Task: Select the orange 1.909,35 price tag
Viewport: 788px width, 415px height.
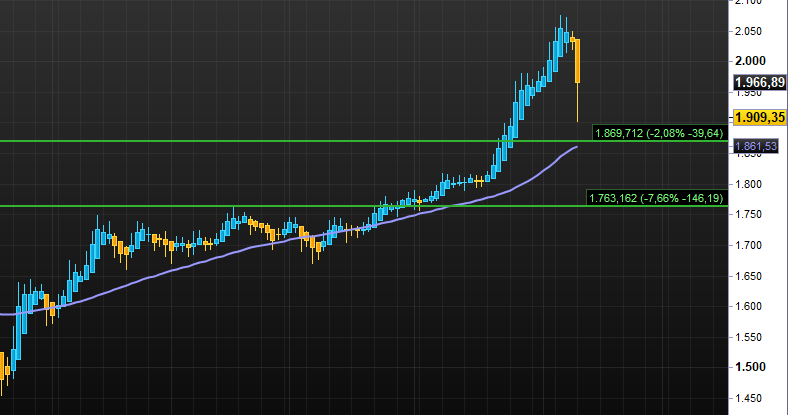Action: tap(757, 118)
